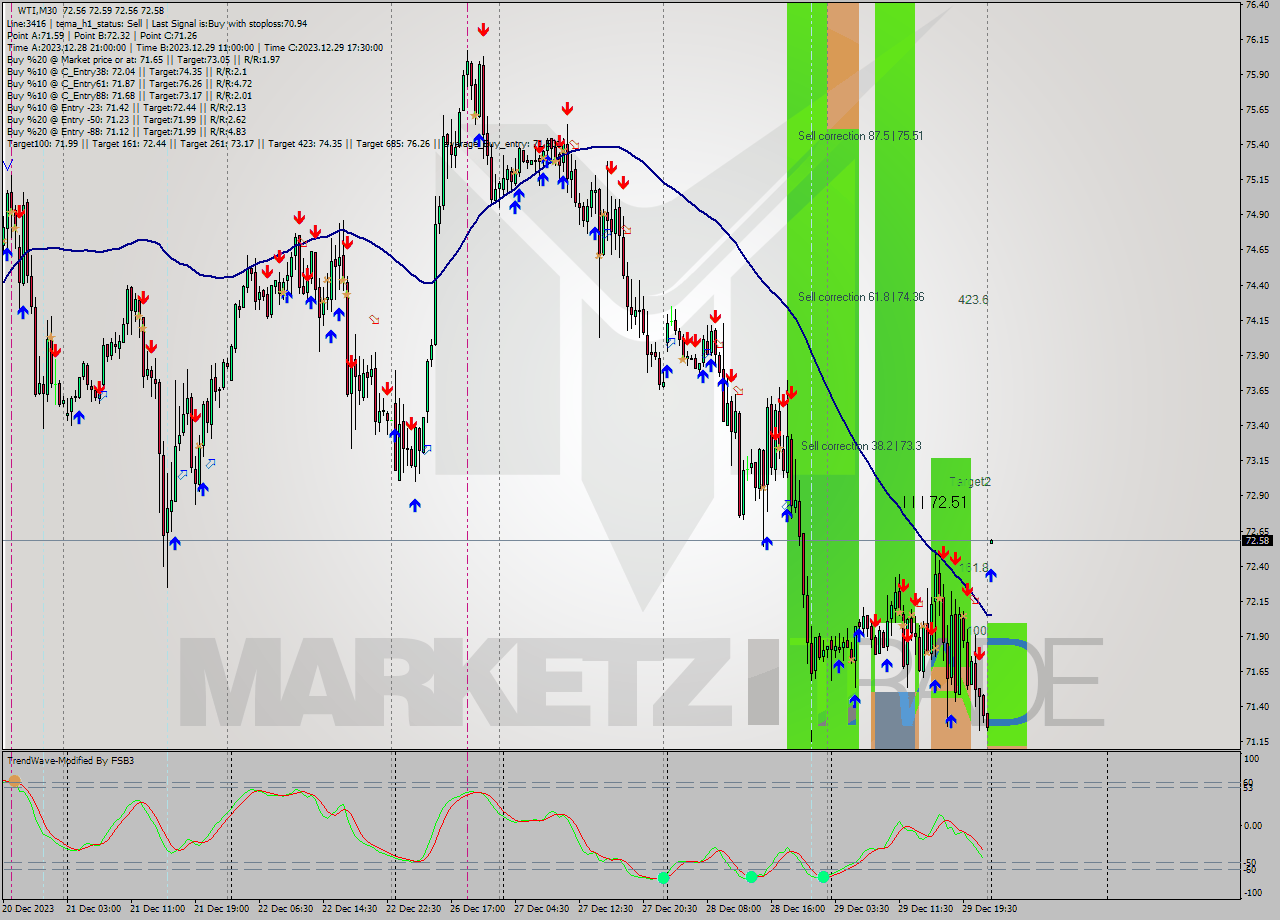Viewport: 1280px width, 920px height.
Task: Click the indicator level 0.00 label
Action: (x=1254, y=825)
